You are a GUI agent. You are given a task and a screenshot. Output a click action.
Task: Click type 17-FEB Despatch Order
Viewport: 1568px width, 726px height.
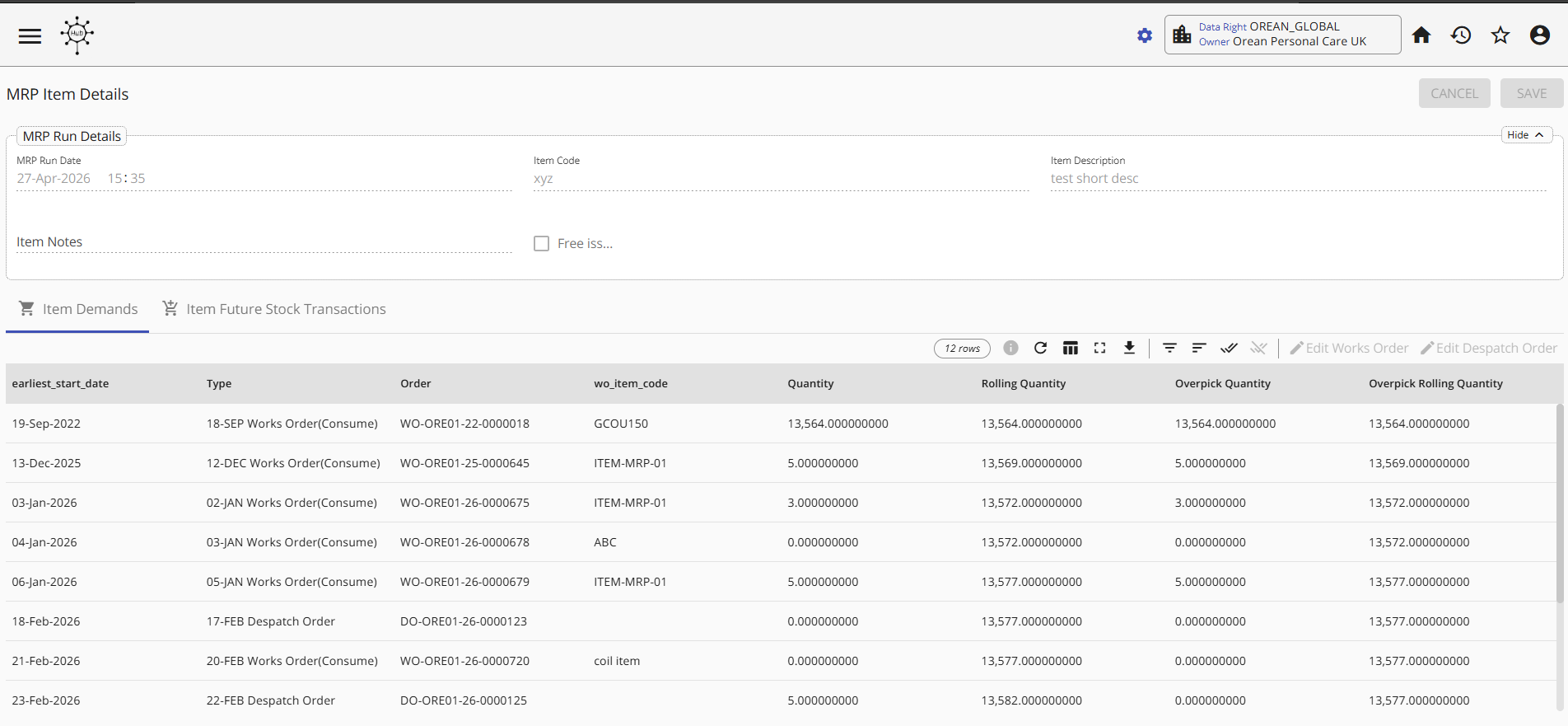(x=270, y=621)
